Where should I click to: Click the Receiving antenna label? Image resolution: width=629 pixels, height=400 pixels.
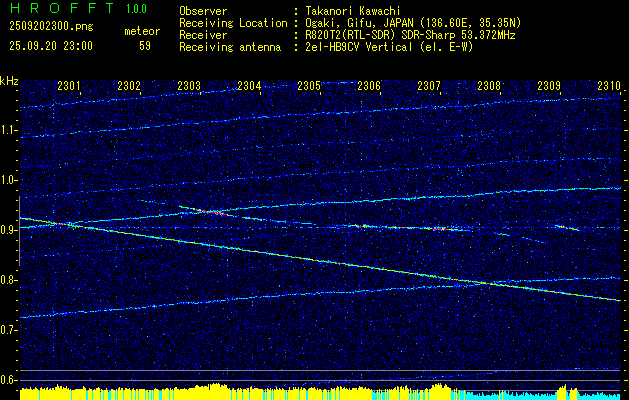tap(230, 47)
